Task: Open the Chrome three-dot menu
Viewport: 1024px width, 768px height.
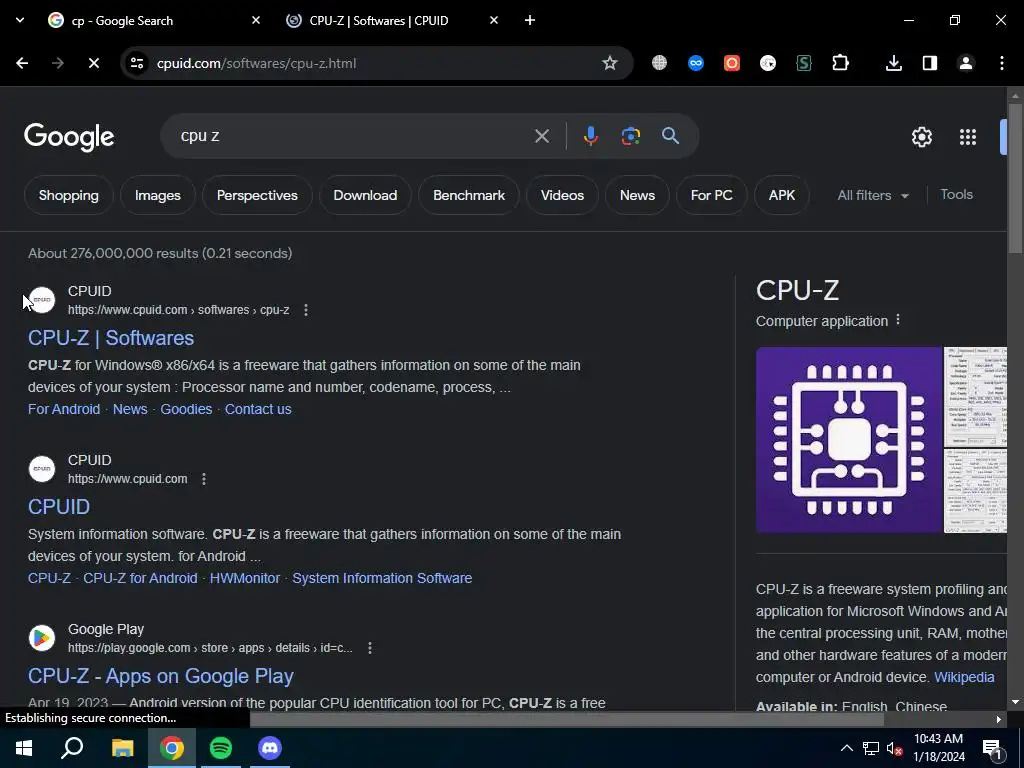Action: (1001, 63)
